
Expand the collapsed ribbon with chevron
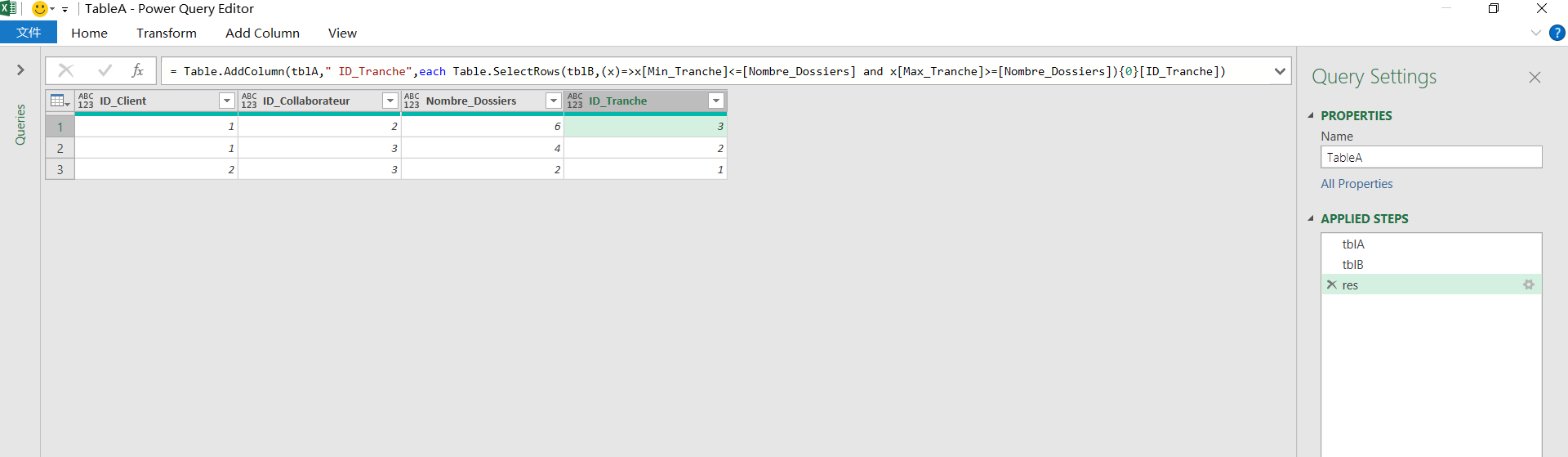tap(1535, 33)
